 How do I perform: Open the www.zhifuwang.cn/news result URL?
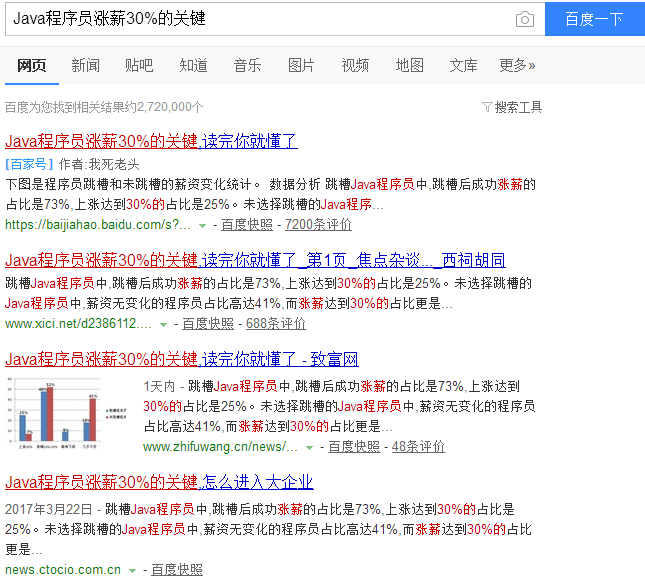(220, 447)
